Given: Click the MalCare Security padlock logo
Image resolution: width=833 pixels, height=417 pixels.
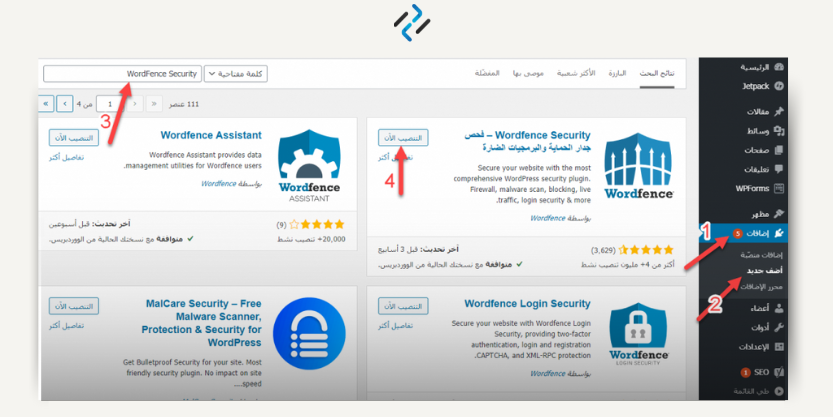Looking at the screenshot, I should pyautogui.click(x=309, y=334).
